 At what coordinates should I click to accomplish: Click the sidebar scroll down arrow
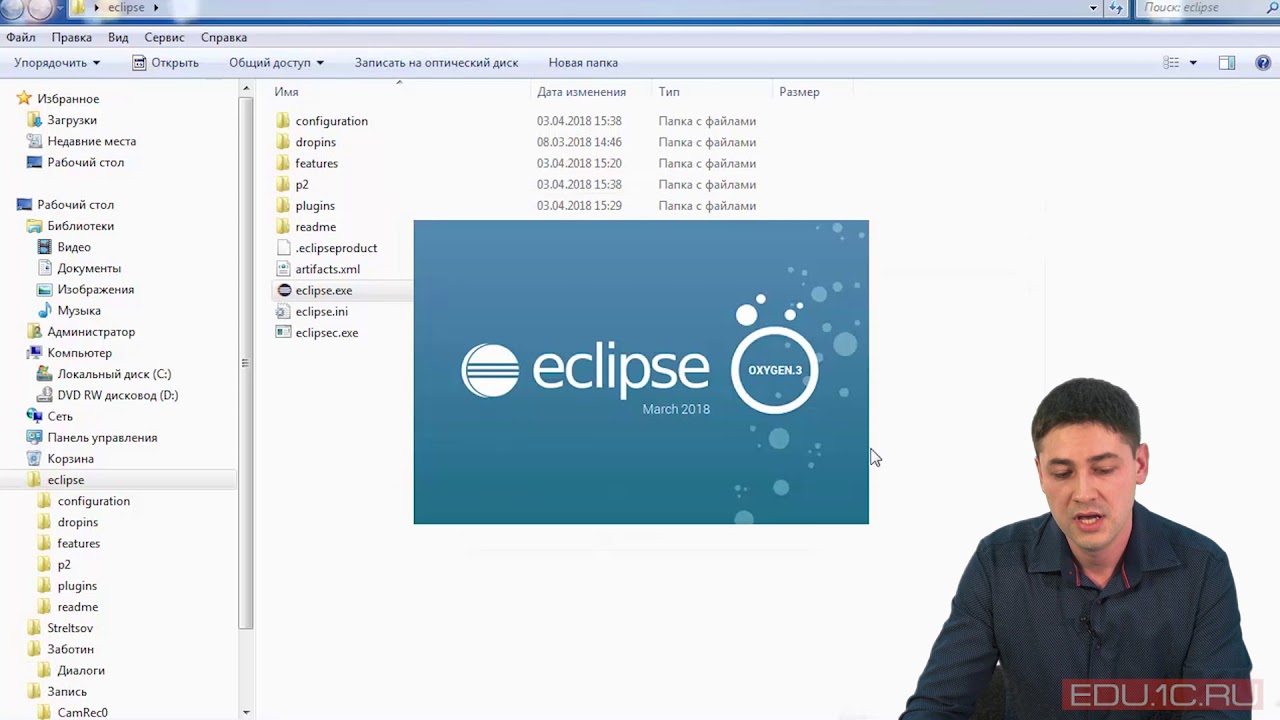(x=246, y=712)
